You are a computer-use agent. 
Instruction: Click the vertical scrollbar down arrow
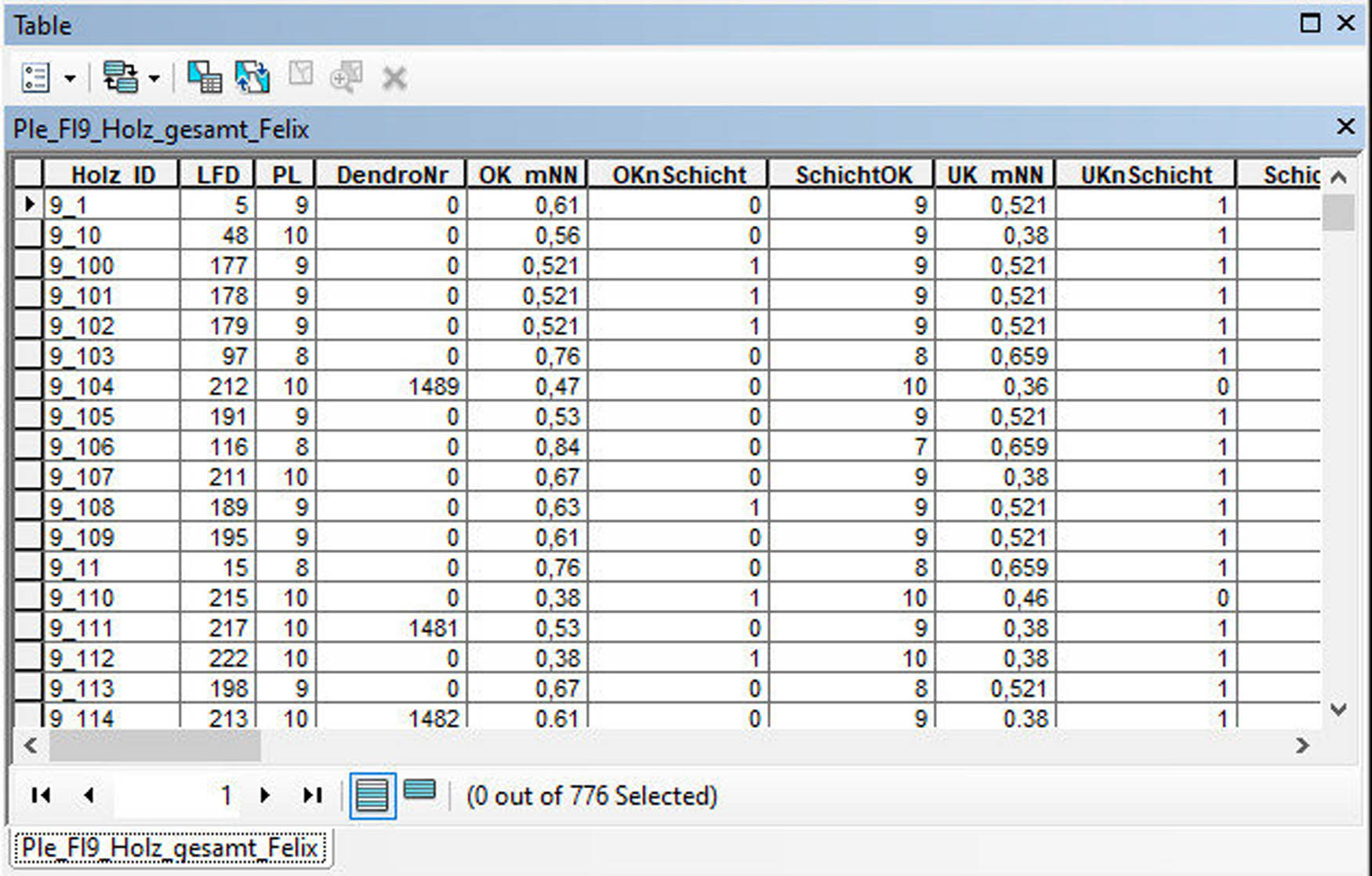pyautogui.click(x=1339, y=710)
